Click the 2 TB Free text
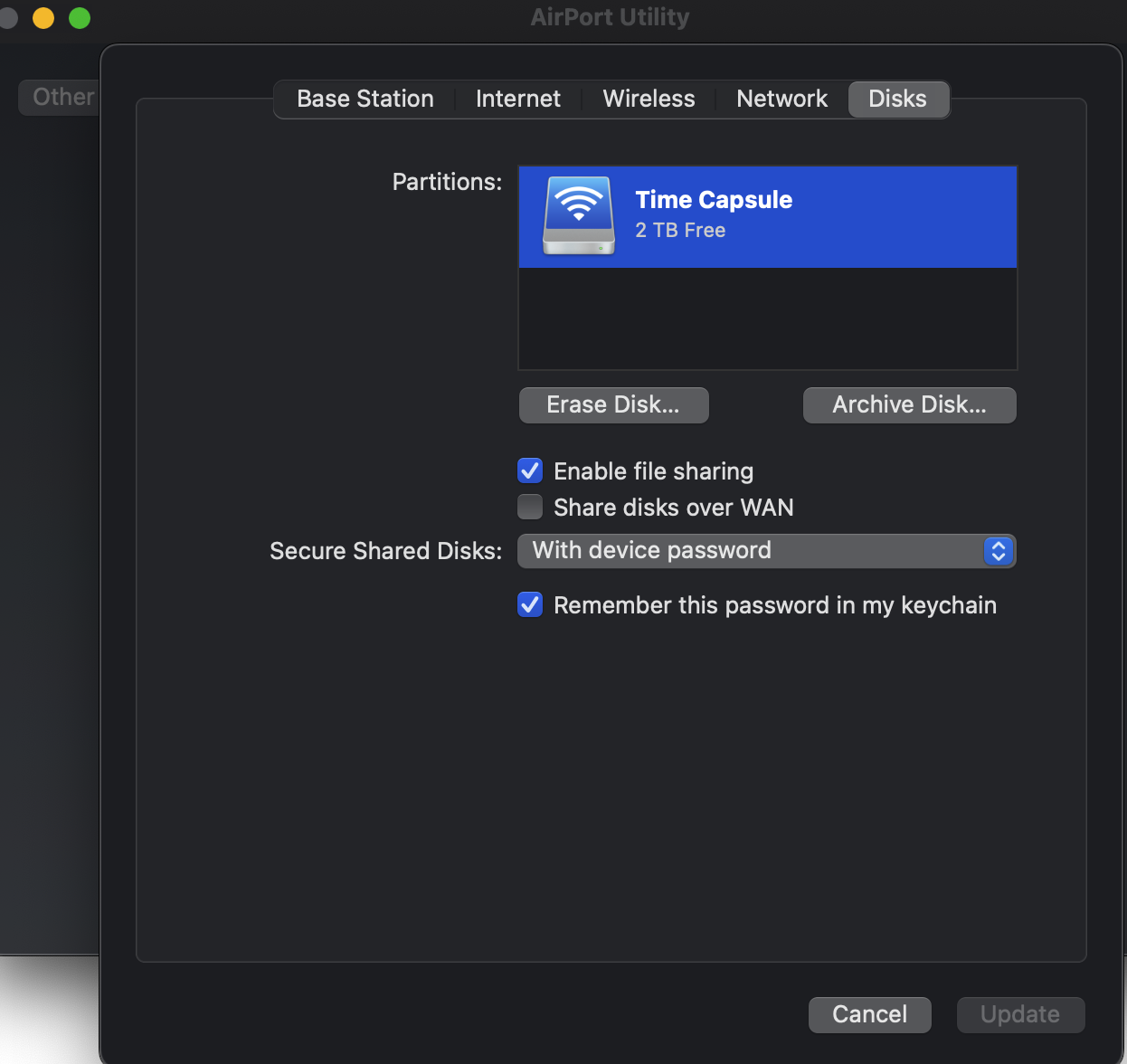This screenshot has width=1127, height=1064. (680, 231)
